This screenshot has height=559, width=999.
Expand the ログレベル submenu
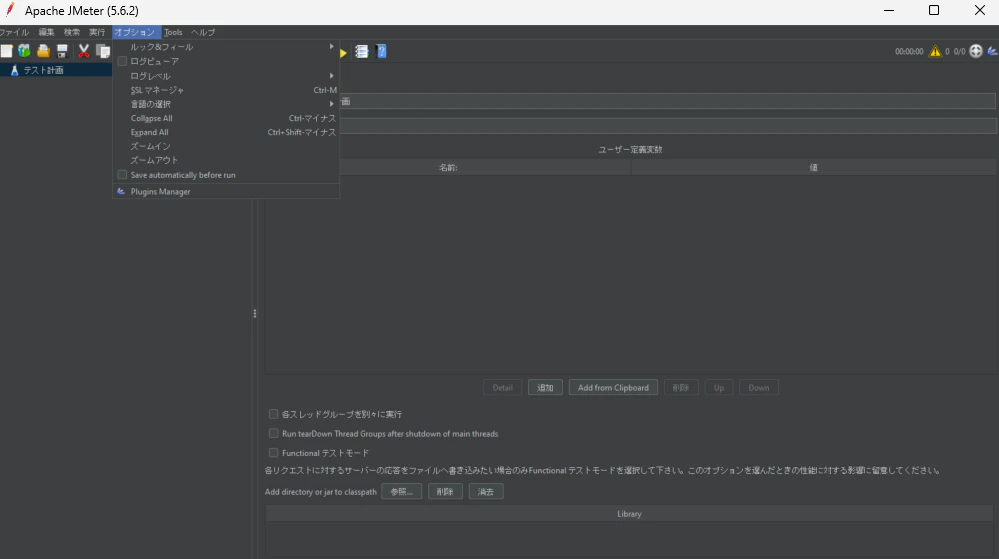click(226, 76)
